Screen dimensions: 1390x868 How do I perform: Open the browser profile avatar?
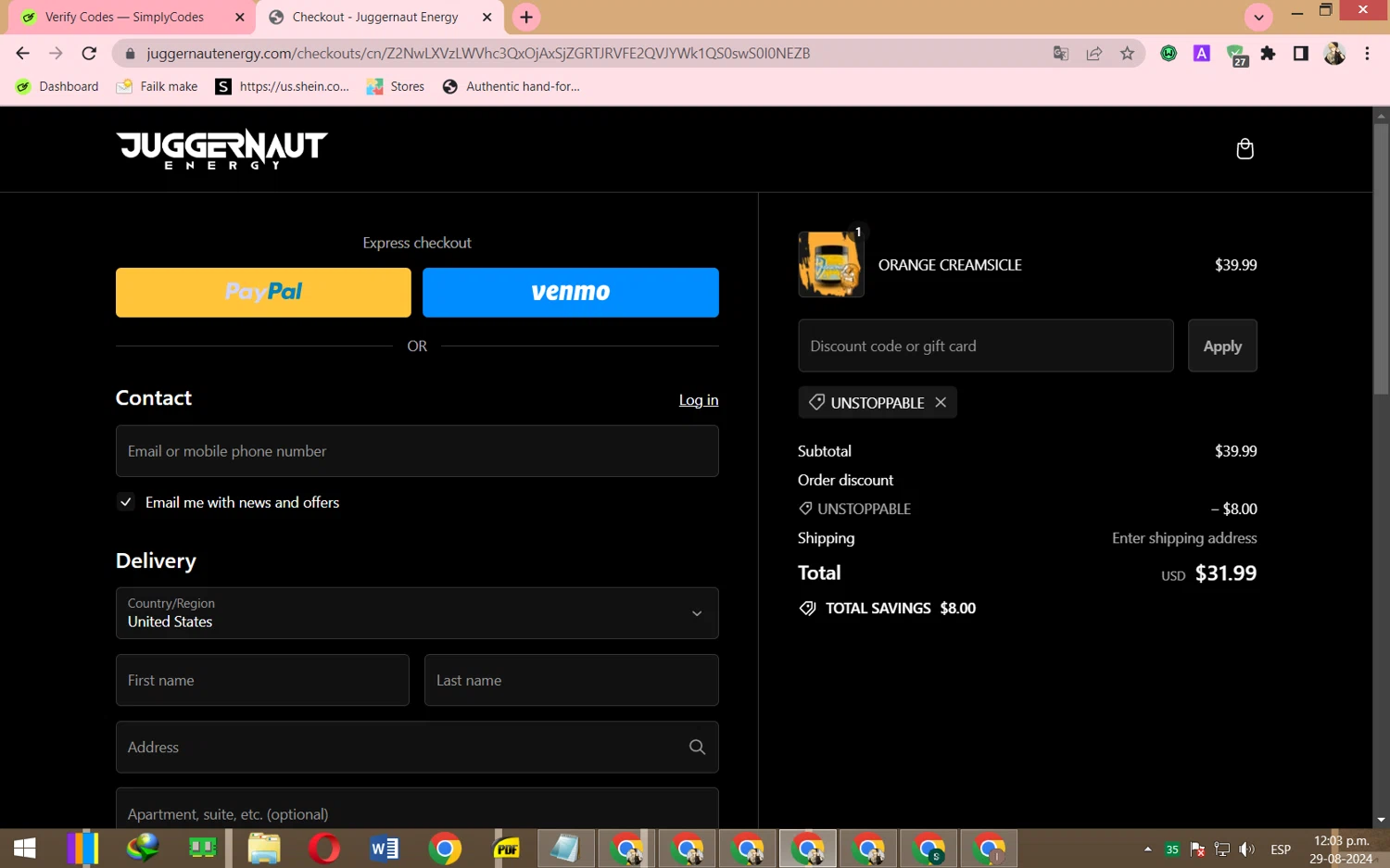point(1334,53)
